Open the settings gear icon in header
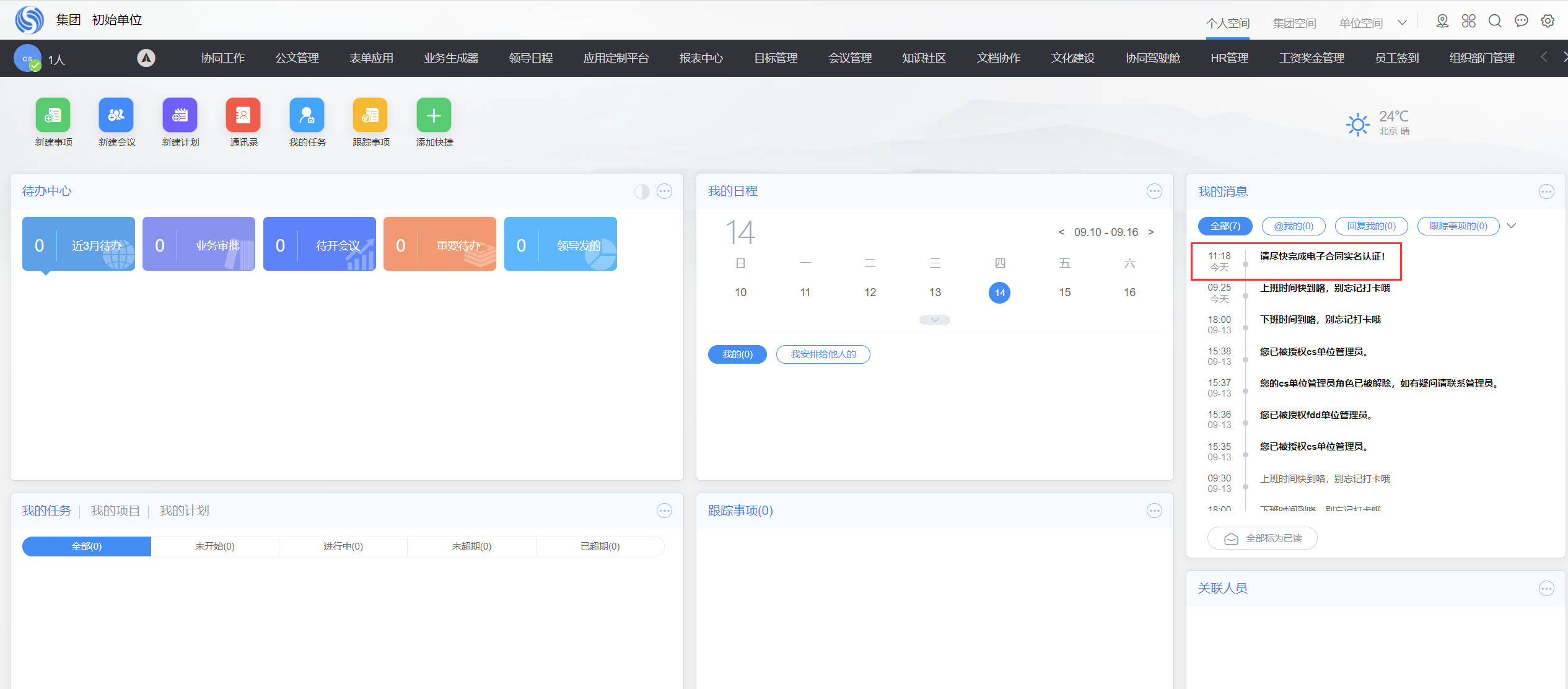The height and width of the screenshot is (689, 1568). 1548,21
